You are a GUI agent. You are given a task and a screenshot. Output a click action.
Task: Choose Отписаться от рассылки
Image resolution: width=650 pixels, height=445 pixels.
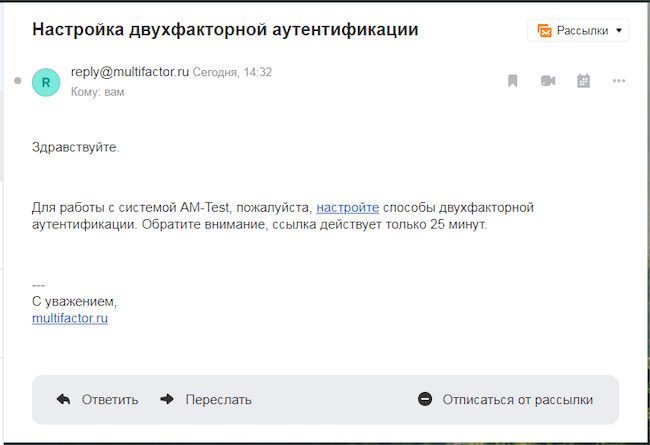click(x=517, y=399)
